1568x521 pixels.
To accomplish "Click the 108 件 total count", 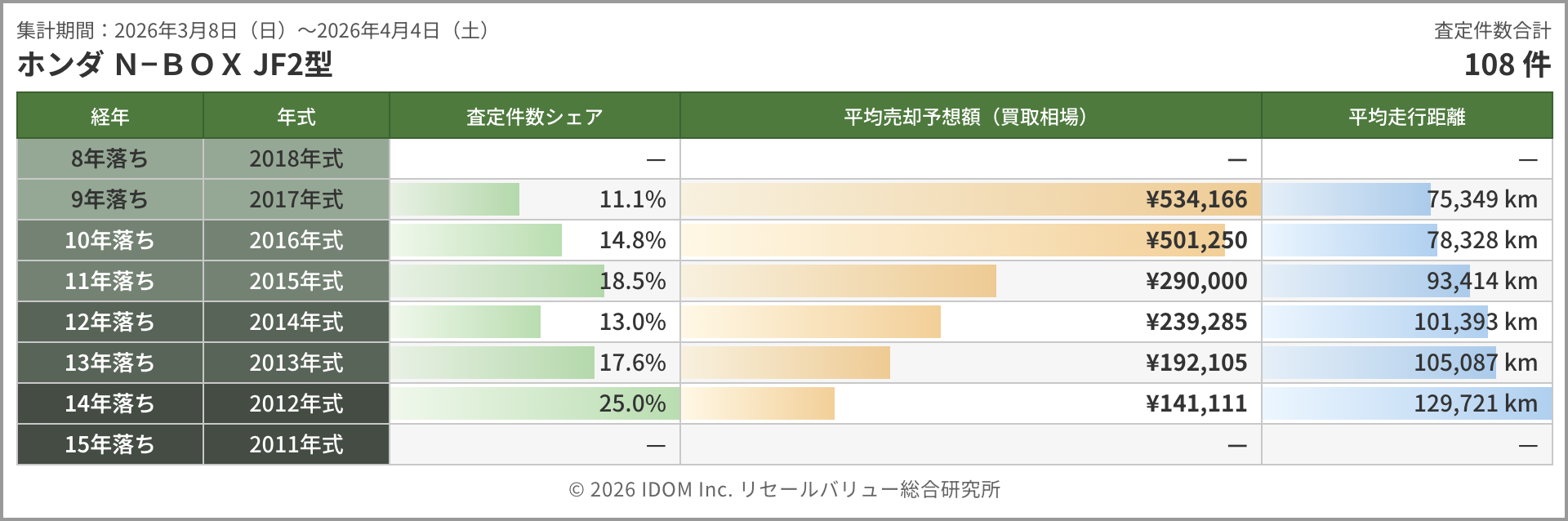I will (x=1507, y=65).
